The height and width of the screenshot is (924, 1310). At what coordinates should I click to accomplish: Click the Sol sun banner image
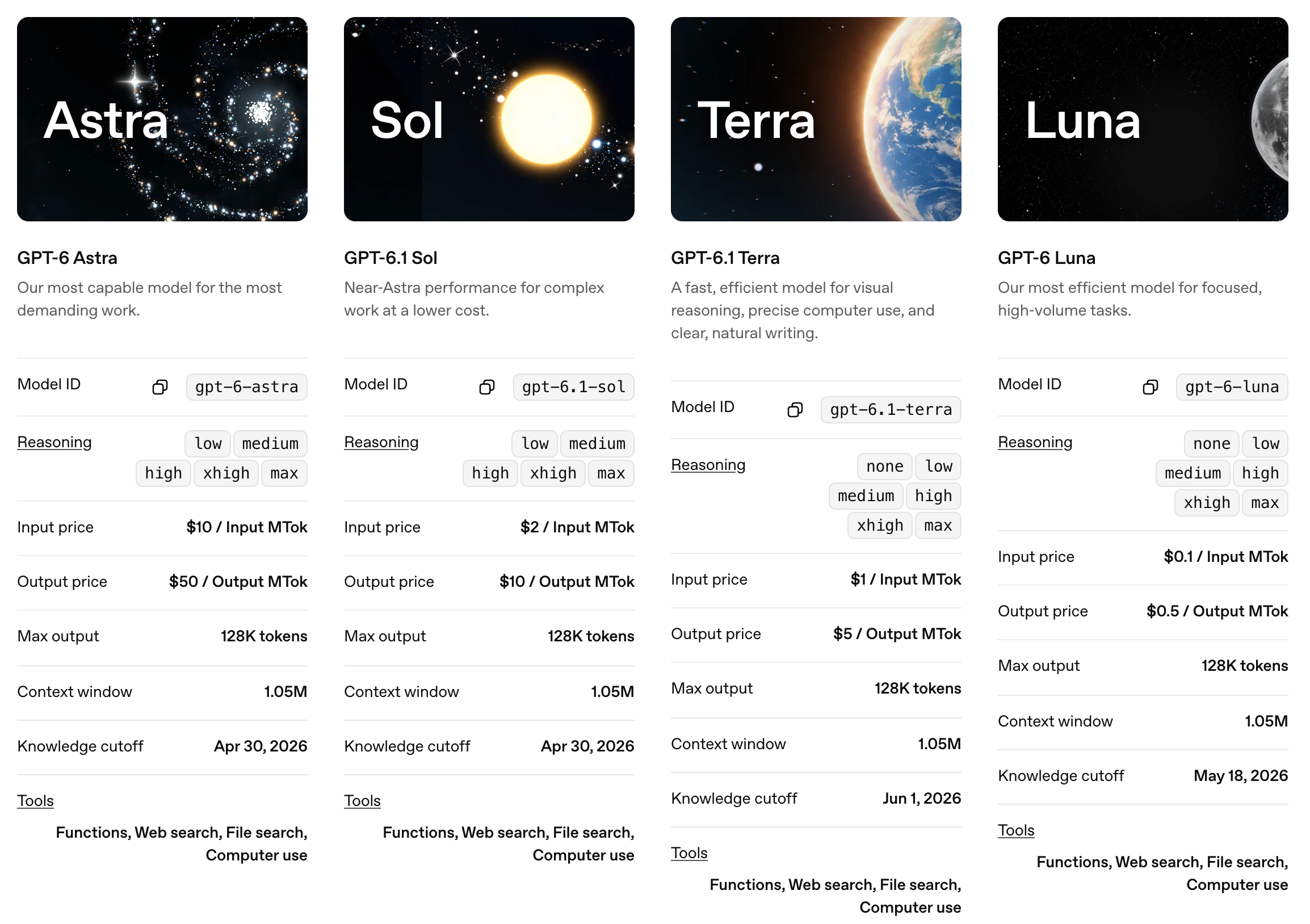click(x=489, y=119)
